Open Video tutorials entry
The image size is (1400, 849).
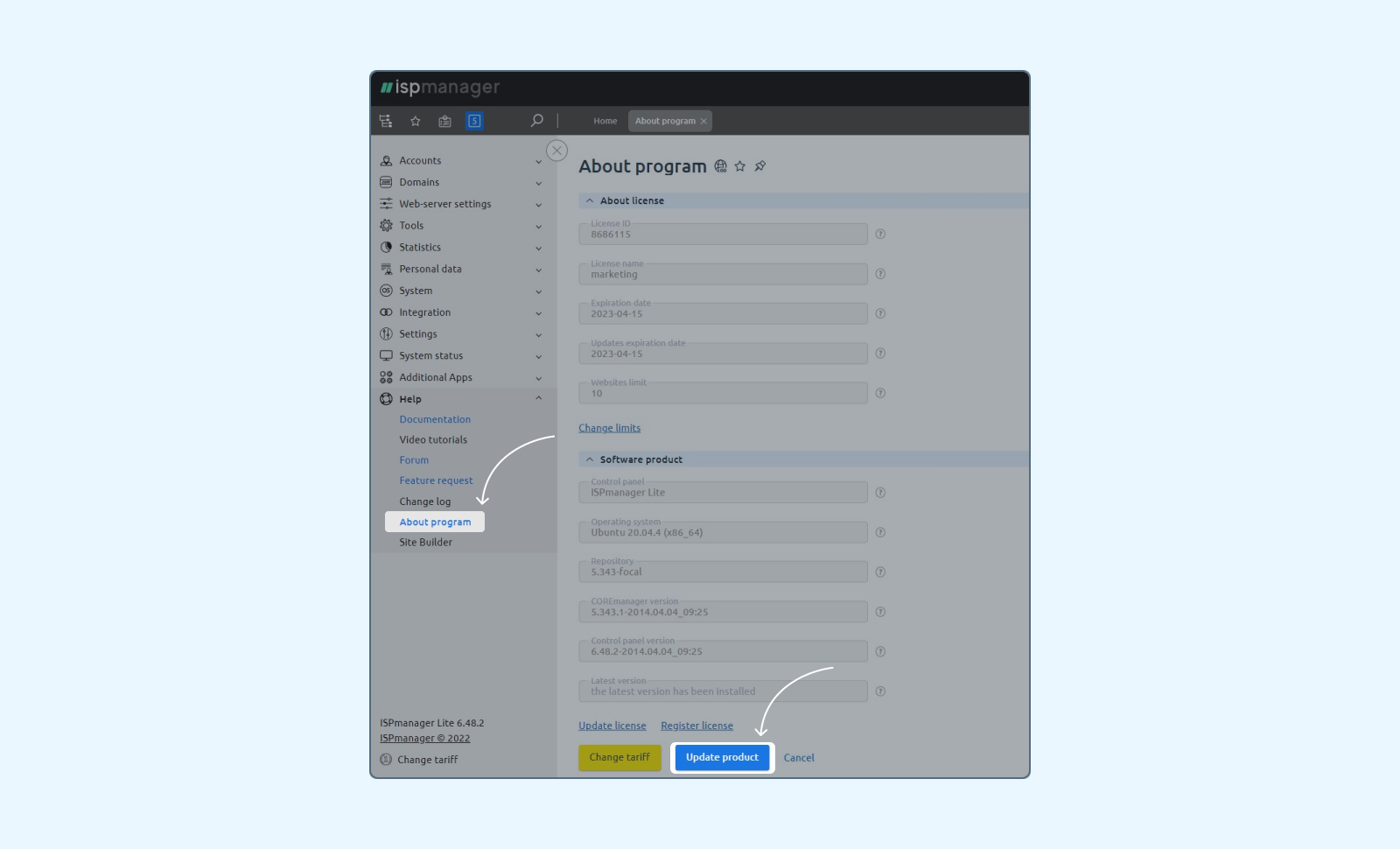coord(433,440)
